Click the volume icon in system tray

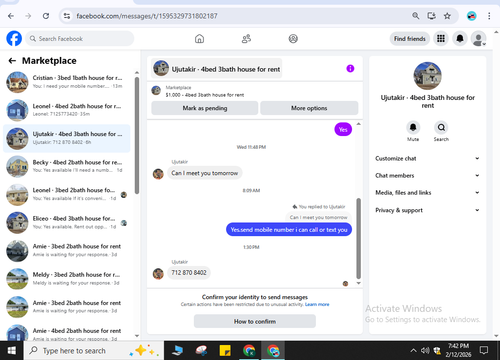(x=425, y=350)
